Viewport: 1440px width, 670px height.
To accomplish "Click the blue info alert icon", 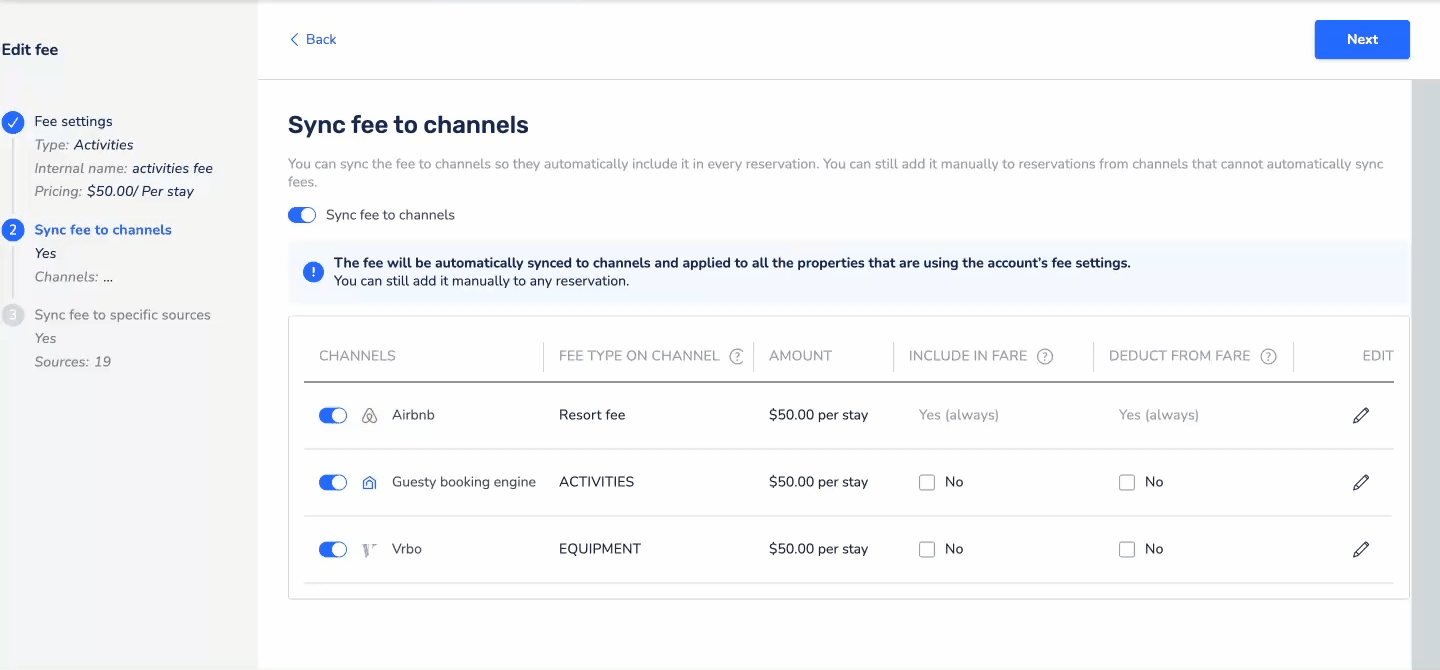I will click(314, 272).
